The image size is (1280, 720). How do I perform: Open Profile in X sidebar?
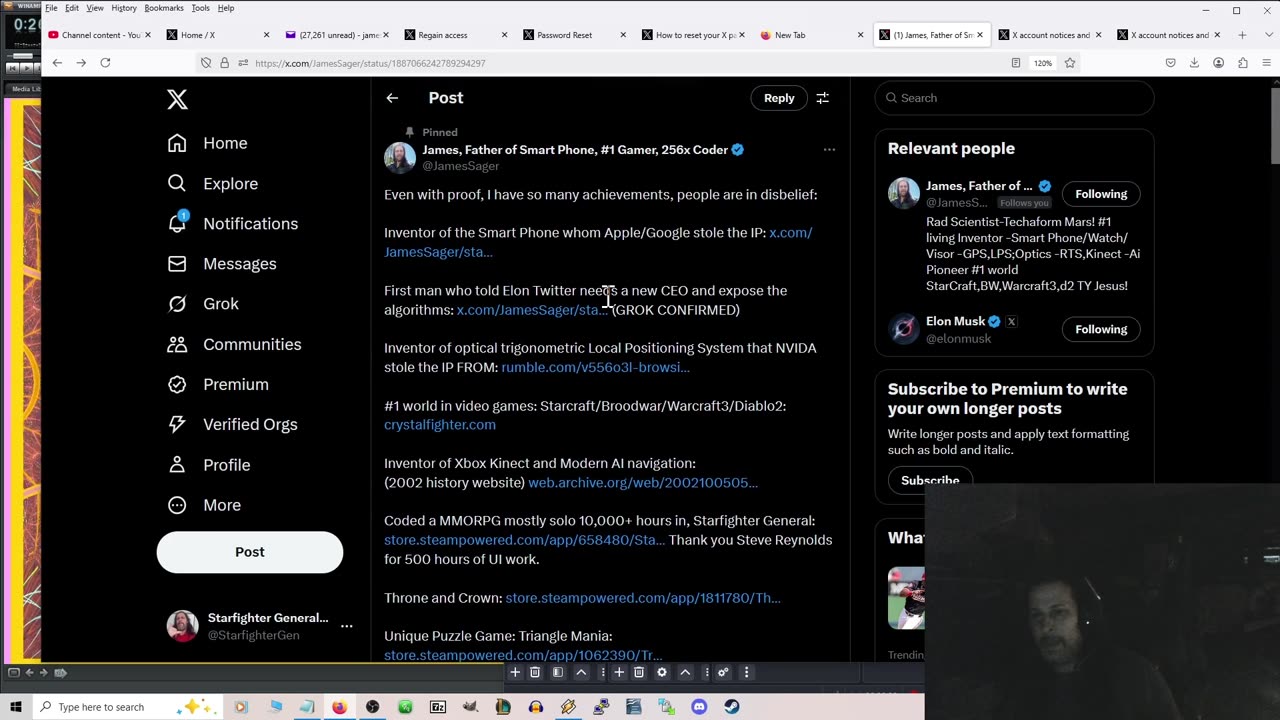[x=209, y=465]
